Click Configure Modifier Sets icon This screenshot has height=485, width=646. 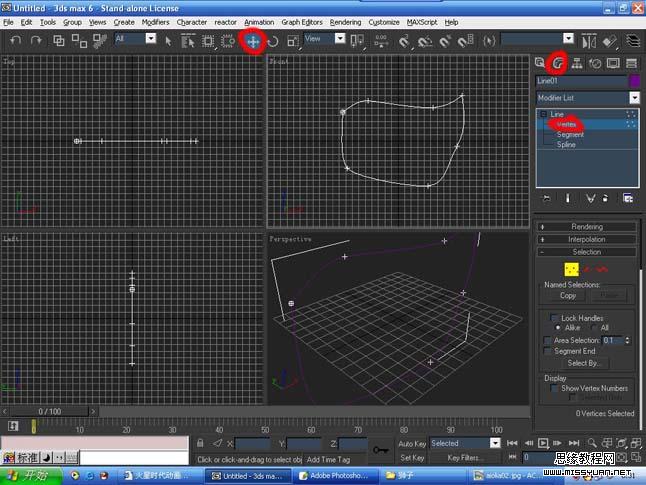628,198
